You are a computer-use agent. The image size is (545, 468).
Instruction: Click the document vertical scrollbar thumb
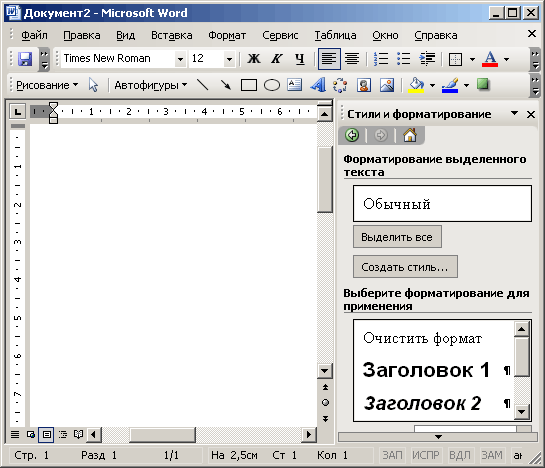tap(325, 179)
